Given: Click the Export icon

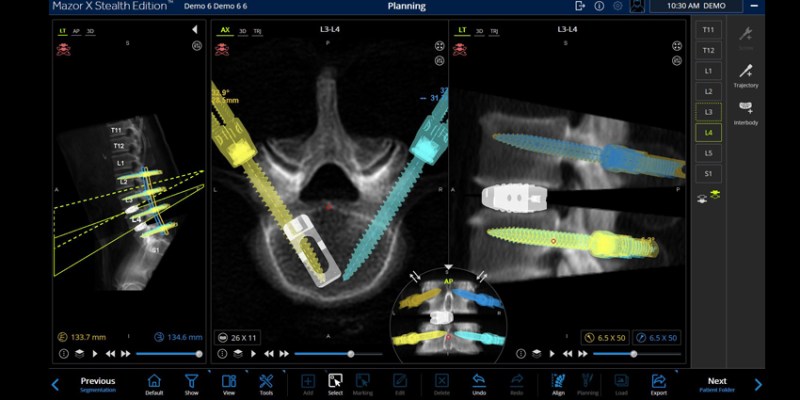Looking at the screenshot, I should point(658,384).
